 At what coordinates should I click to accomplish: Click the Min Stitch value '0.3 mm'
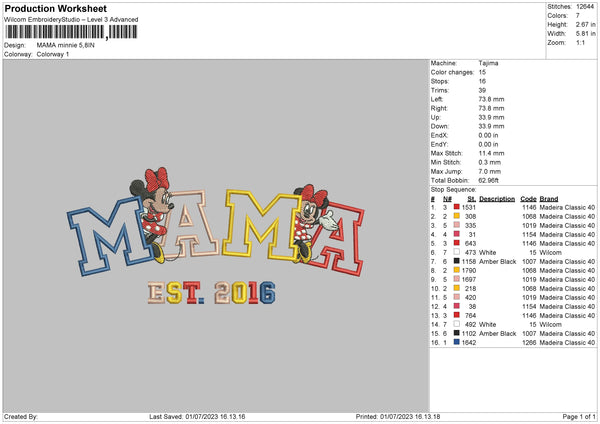pyautogui.click(x=489, y=162)
